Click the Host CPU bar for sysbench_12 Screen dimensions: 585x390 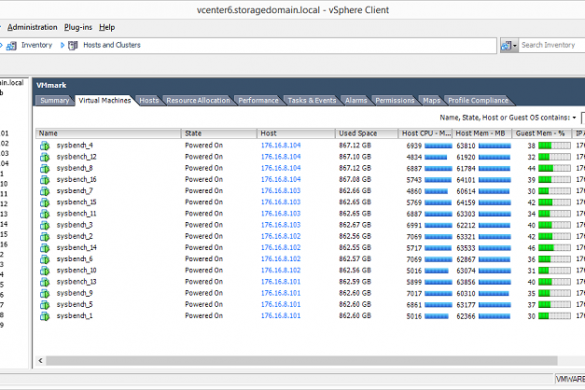[x=436, y=157]
